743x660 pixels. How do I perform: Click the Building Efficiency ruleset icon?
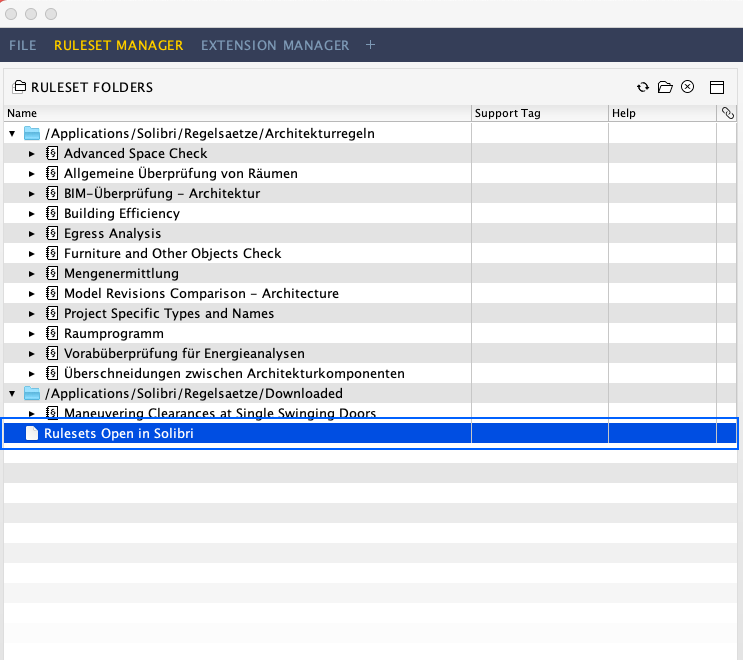[52, 213]
